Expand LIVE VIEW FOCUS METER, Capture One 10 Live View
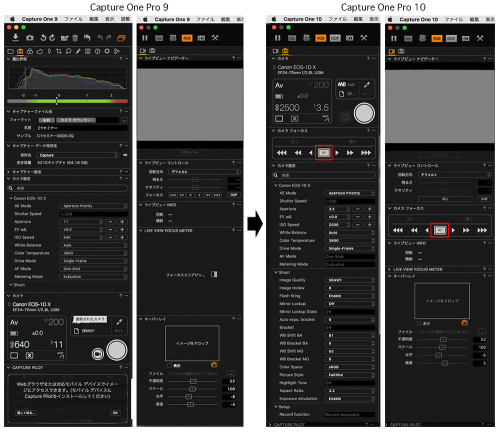Screen dimensions: 500x432 [389, 269]
